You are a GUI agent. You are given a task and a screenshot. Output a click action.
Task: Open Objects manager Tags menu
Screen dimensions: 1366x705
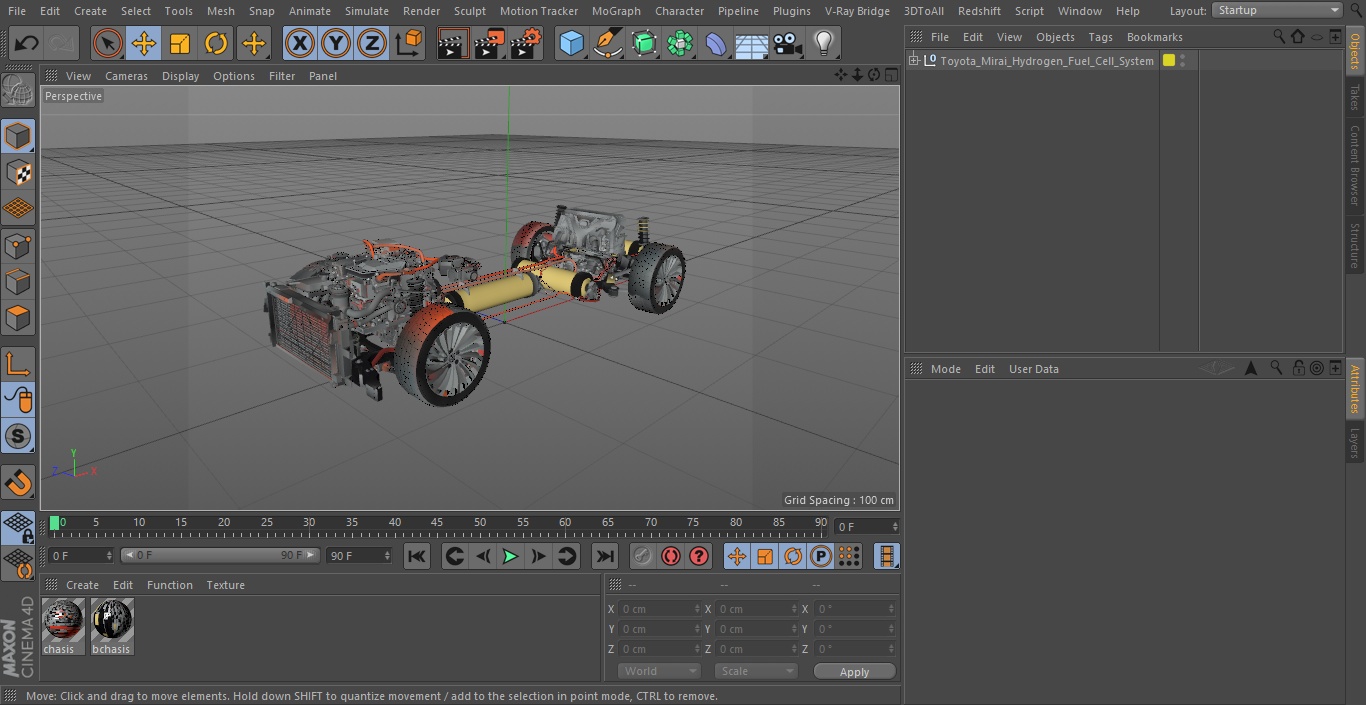coord(1100,37)
